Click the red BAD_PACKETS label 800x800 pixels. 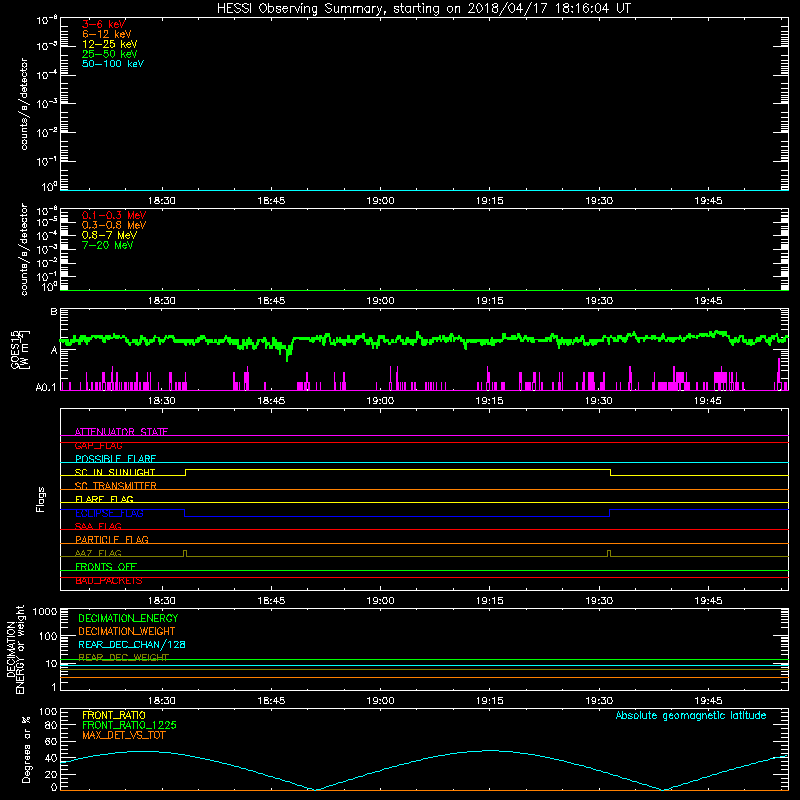click(x=109, y=581)
